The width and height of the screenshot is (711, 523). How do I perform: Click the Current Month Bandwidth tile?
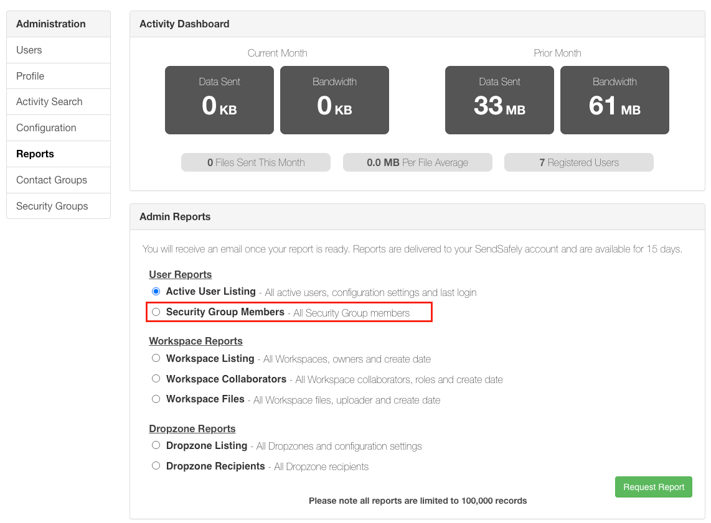point(334,100)
